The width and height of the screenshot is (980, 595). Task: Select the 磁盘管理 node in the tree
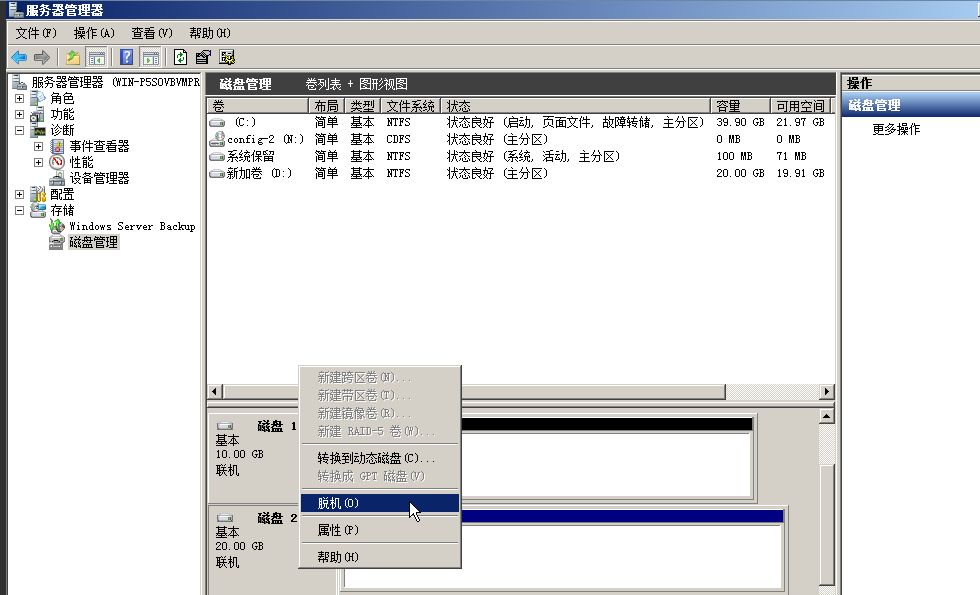click(x=94, y=242)
